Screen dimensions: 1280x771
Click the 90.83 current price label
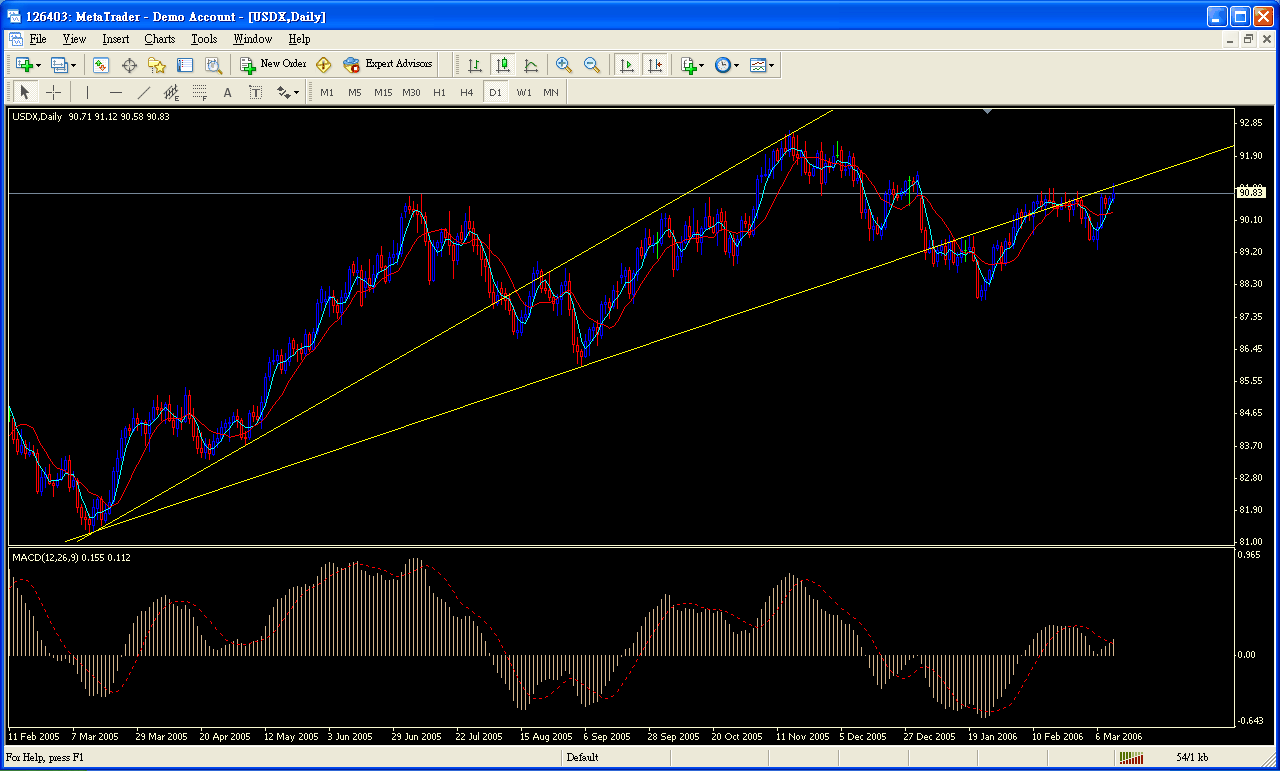pos(1250,191)
